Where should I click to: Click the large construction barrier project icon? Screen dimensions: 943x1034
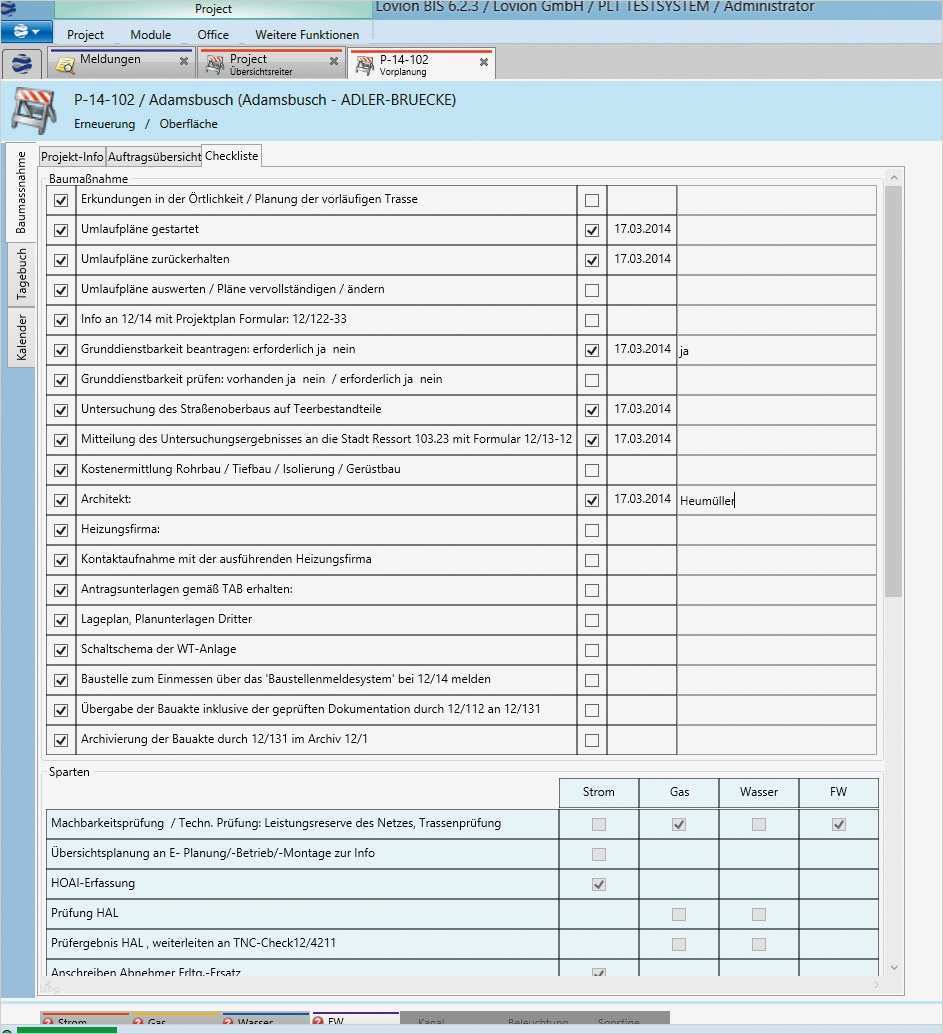(x=34, y=110)
